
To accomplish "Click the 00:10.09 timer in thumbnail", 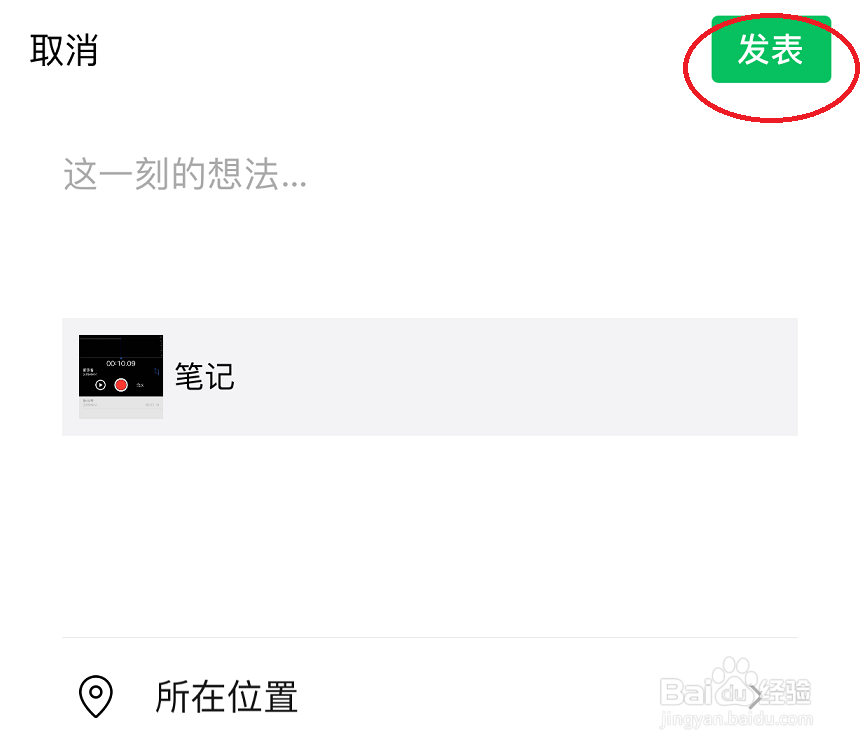I will [121, 364].
